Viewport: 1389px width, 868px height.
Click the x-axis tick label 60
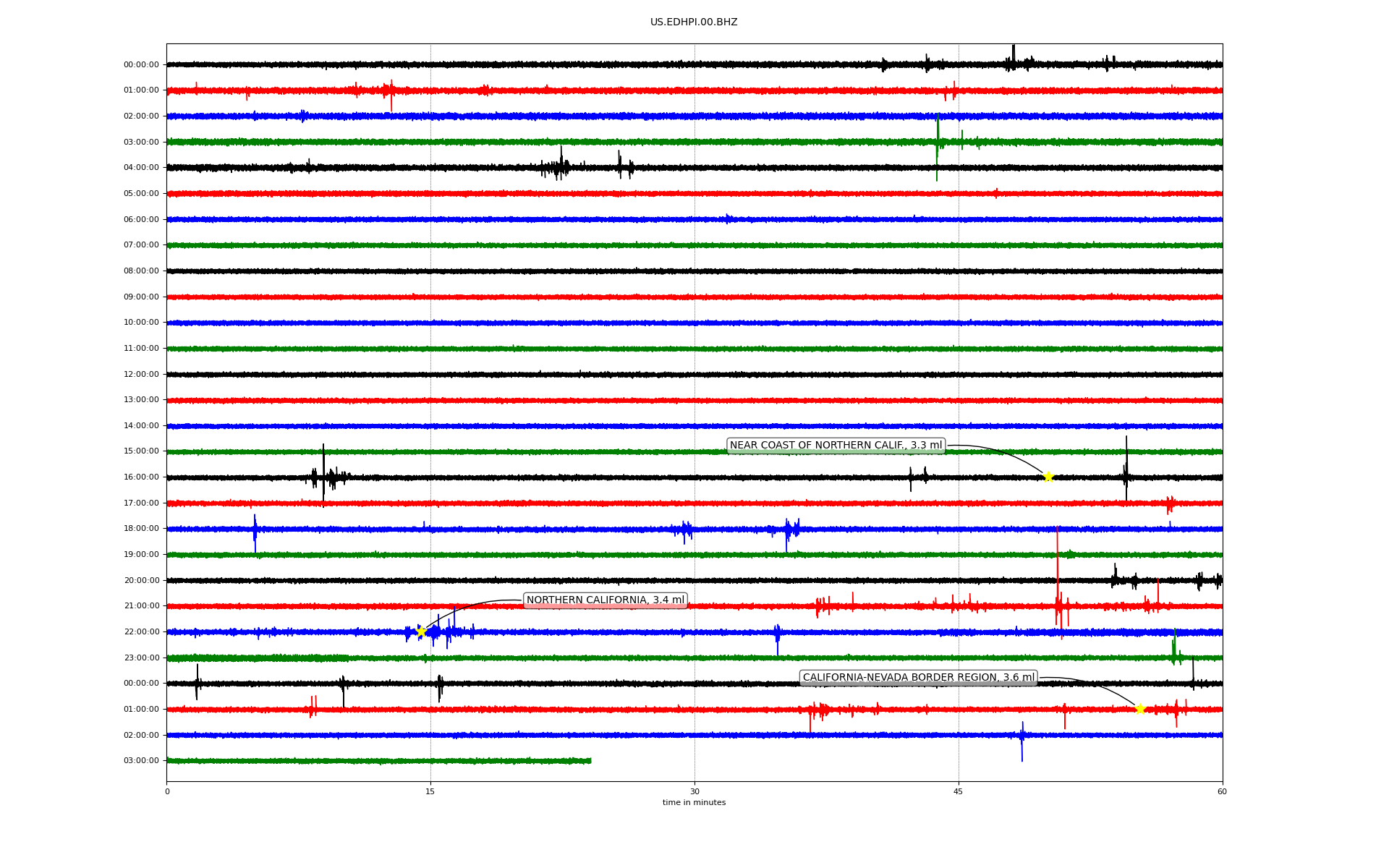click(1222, 792)
